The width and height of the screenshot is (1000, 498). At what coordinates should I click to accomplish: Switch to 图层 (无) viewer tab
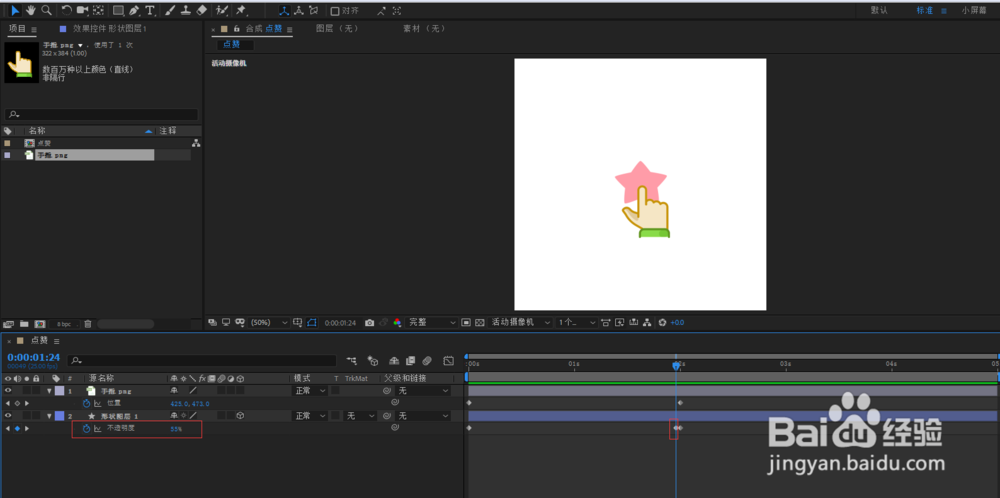point(337,29)
